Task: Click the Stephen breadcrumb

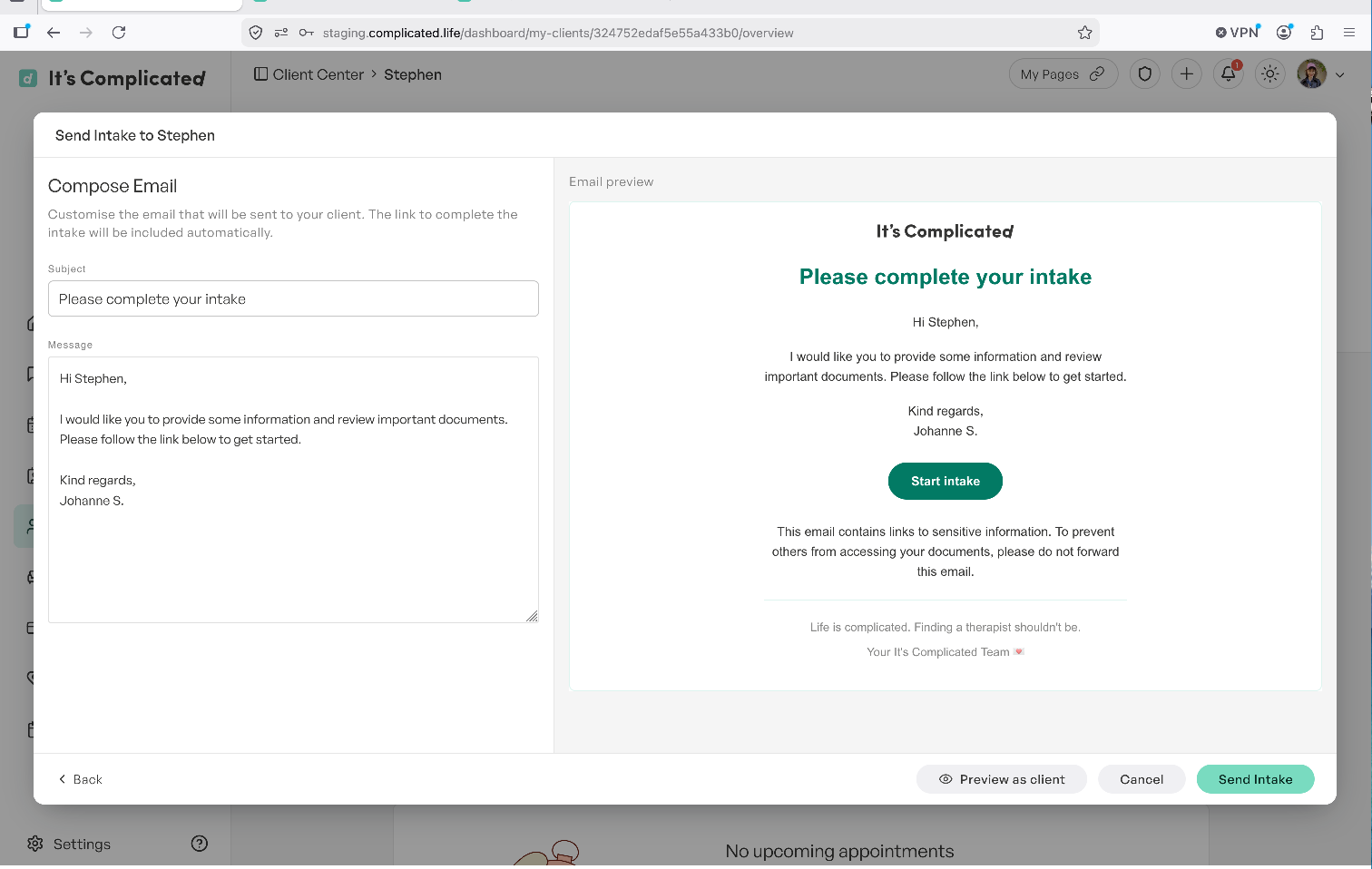Action: pos(413,74)
